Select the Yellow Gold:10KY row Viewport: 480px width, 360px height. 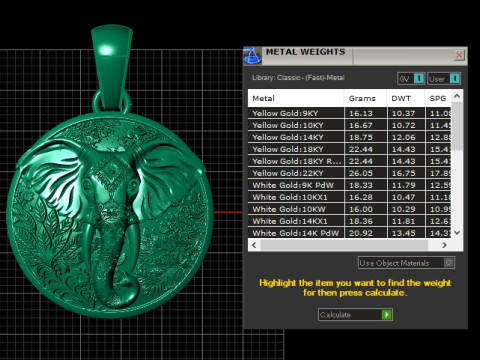pyautogui.click(x=350, y=125)
